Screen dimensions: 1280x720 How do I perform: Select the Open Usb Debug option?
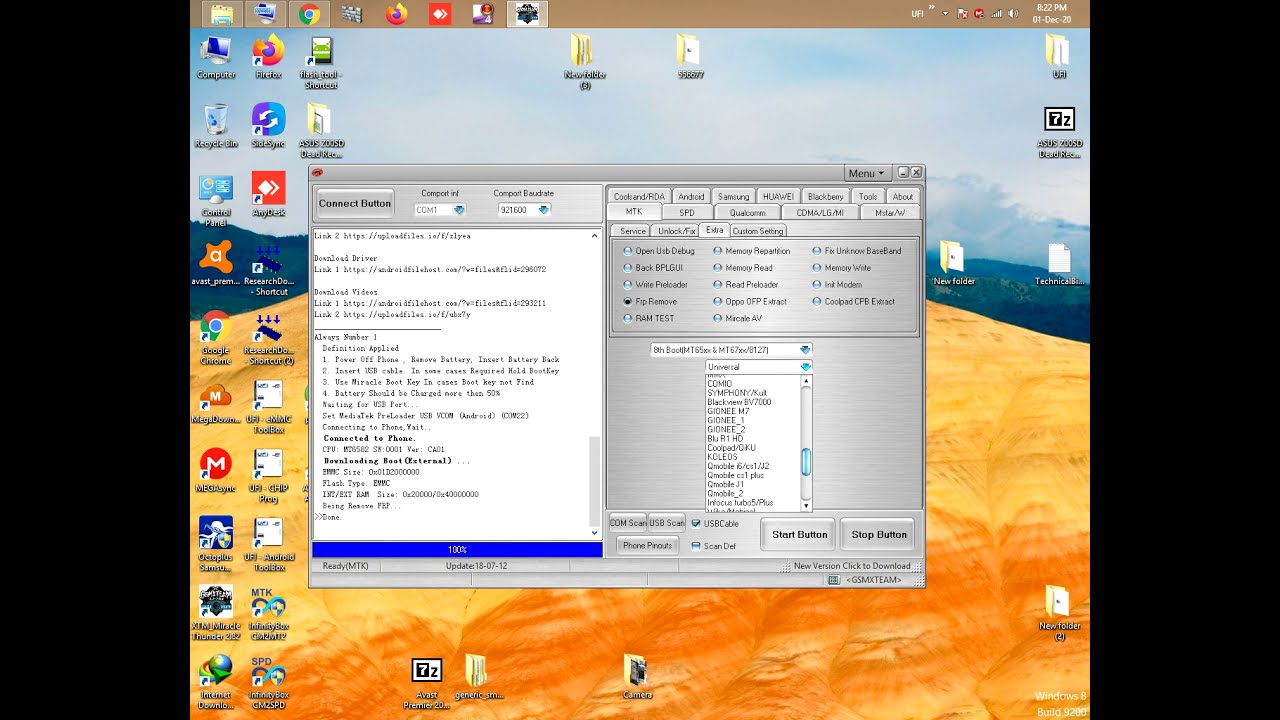658,251
